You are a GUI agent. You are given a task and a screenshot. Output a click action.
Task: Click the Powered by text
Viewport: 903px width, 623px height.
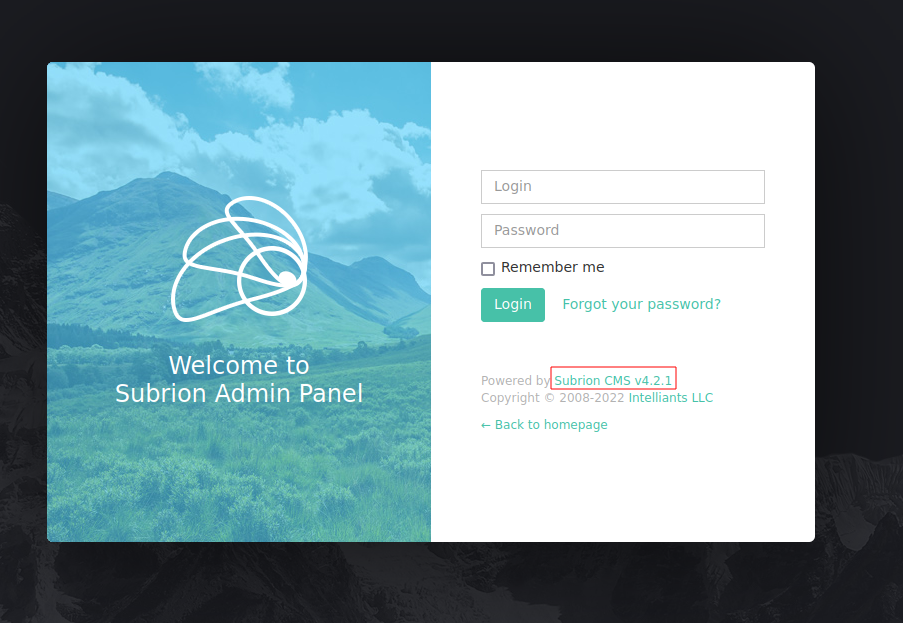click(x=514, y=381)
